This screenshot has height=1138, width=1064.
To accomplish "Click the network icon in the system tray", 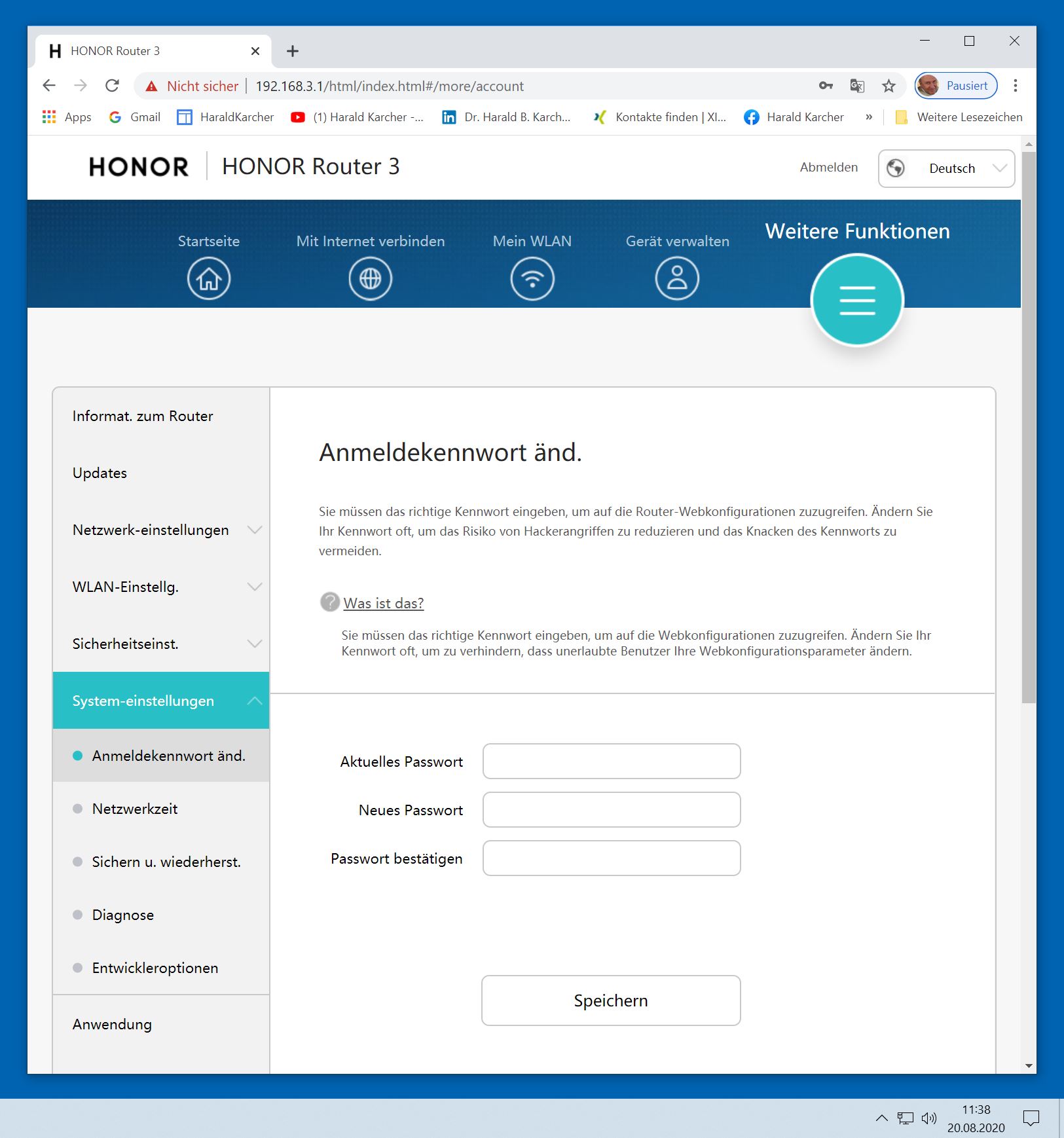I will pos(906,1118).
